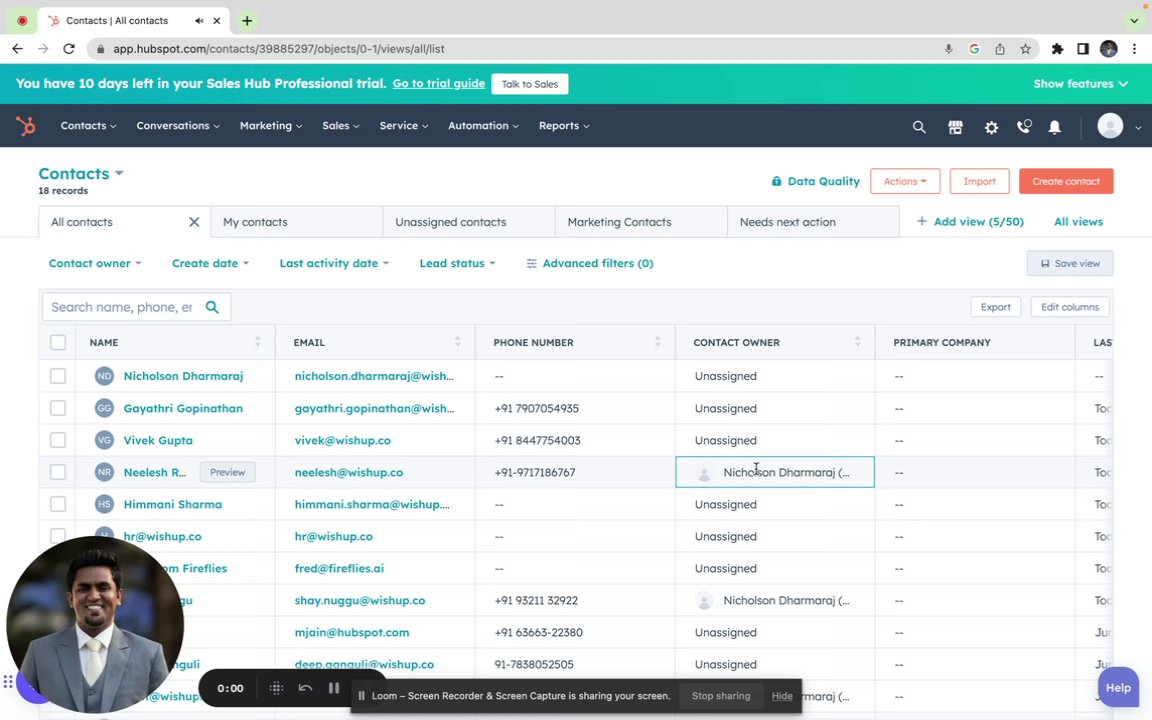Close the All contacts view tab
This screenshot has width=1152, height=720.
(x=194, y=222)
